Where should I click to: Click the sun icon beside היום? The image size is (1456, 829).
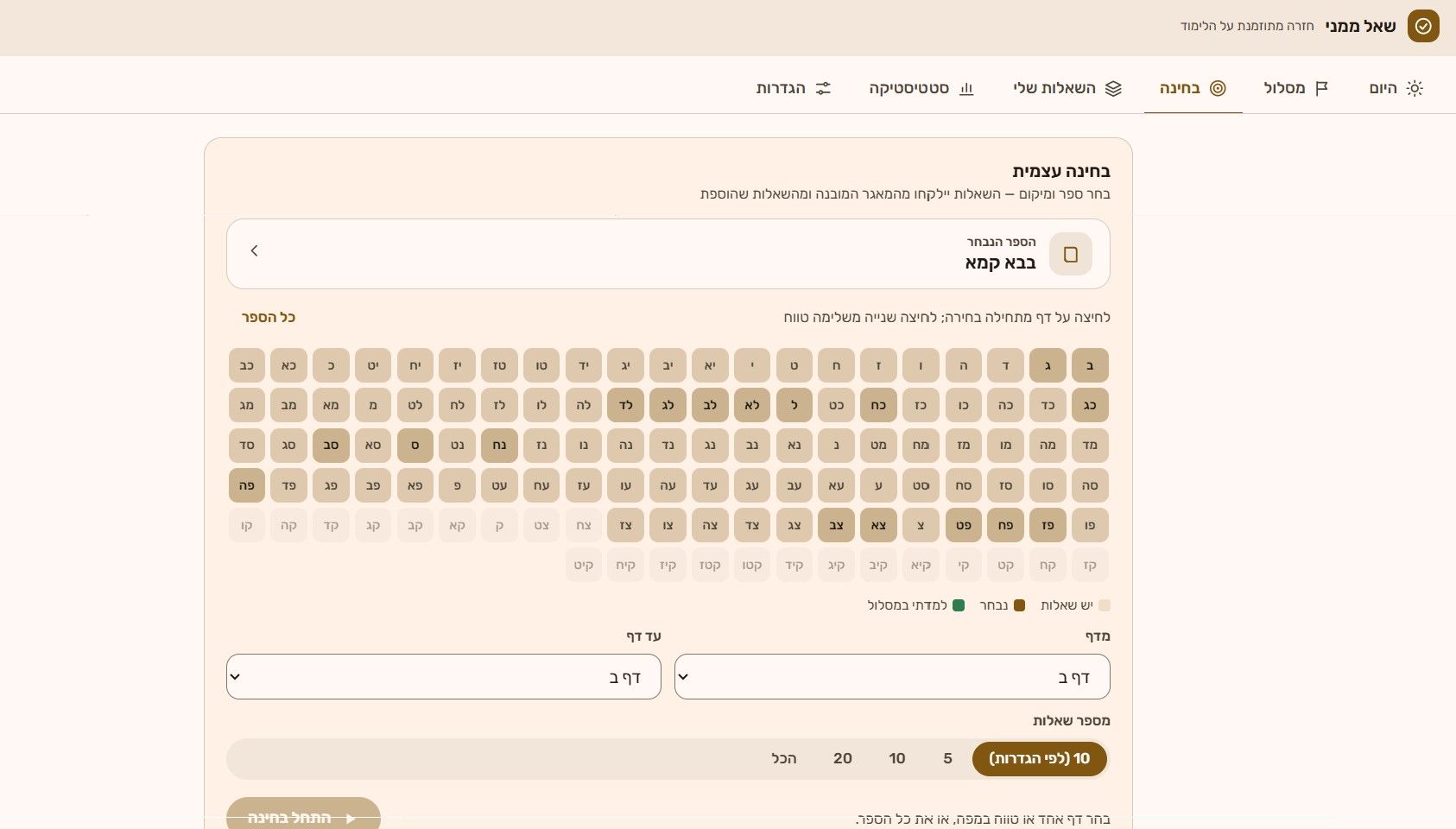[x=1415, y=88]
